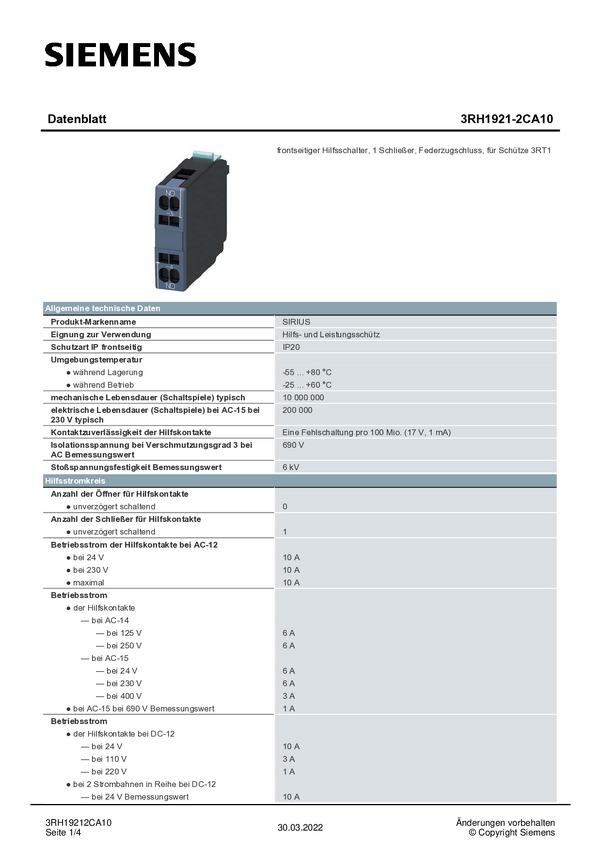The image size is (601, 850).
Task: Click 'elektrische Lebensdauer (Schaltspiele) bei AC-15' label
Action: [x=155, y=415]
